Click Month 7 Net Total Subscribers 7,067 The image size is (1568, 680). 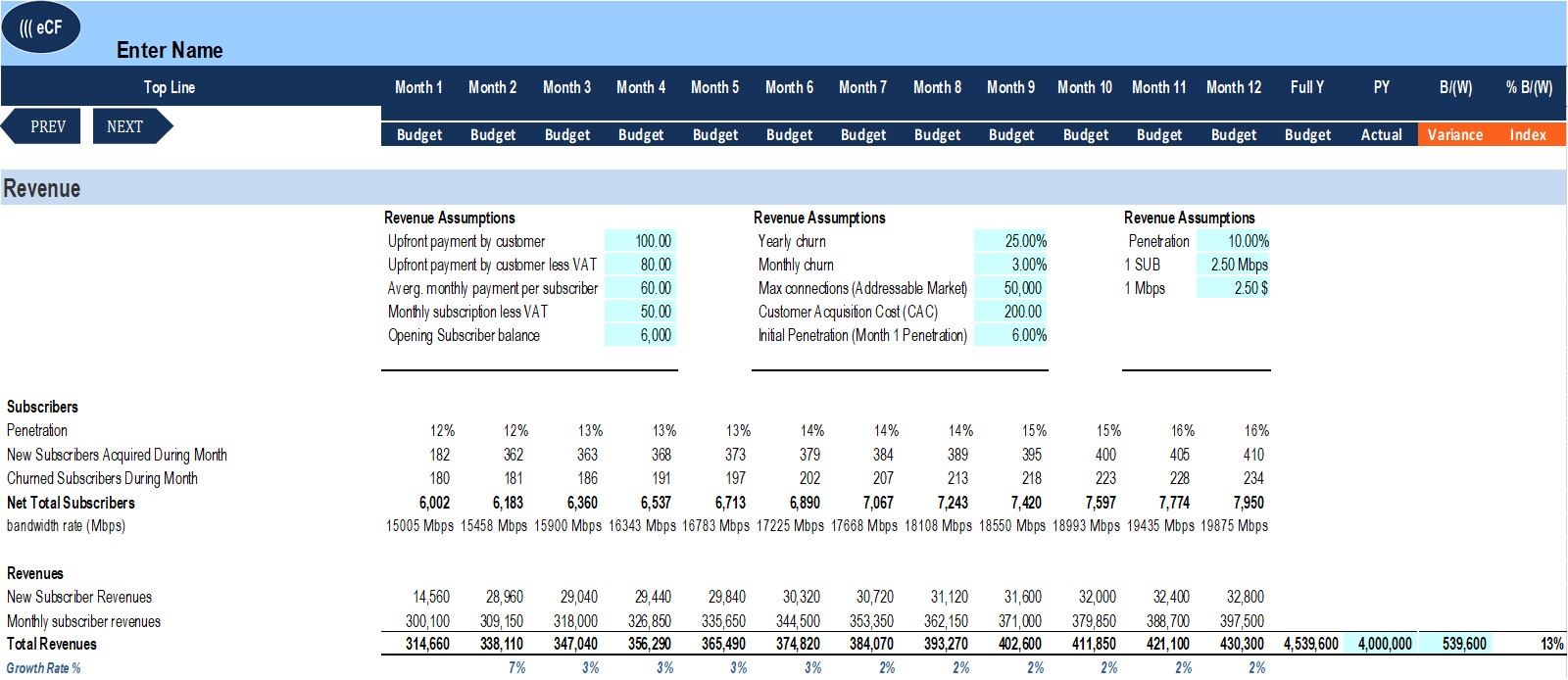click(878, 503)
